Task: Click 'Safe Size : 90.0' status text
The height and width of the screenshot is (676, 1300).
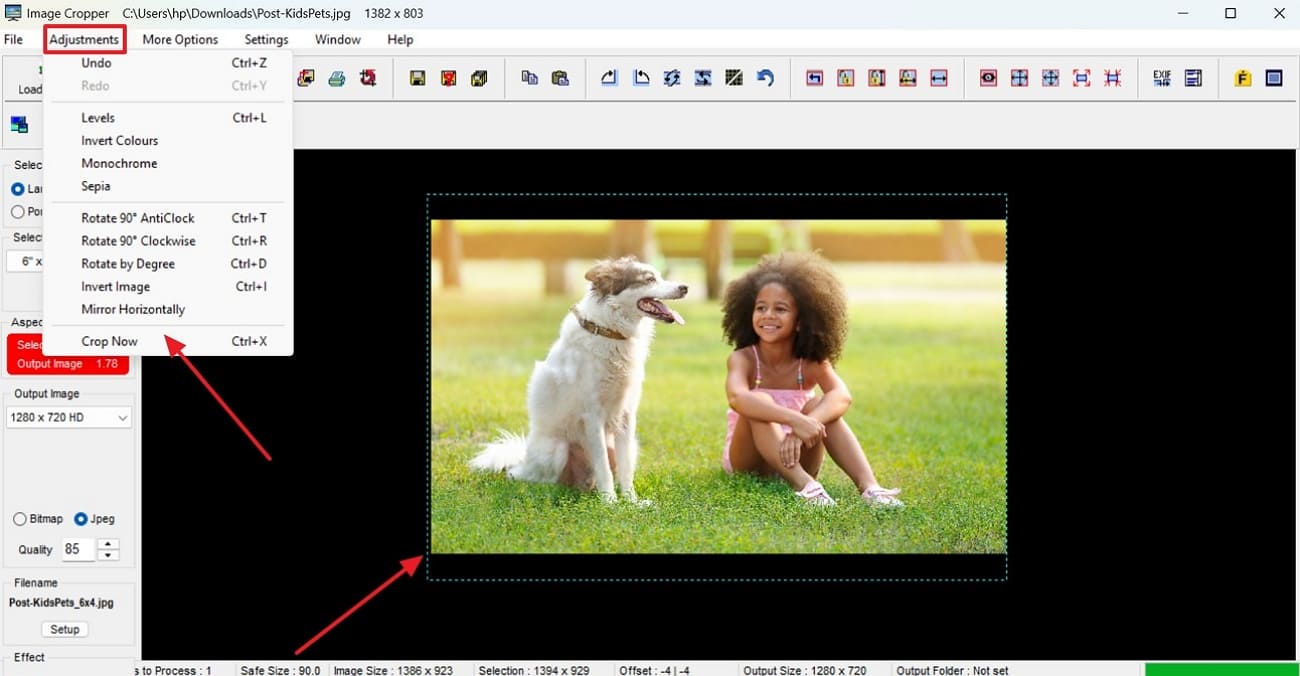Action: pos(280,670)
